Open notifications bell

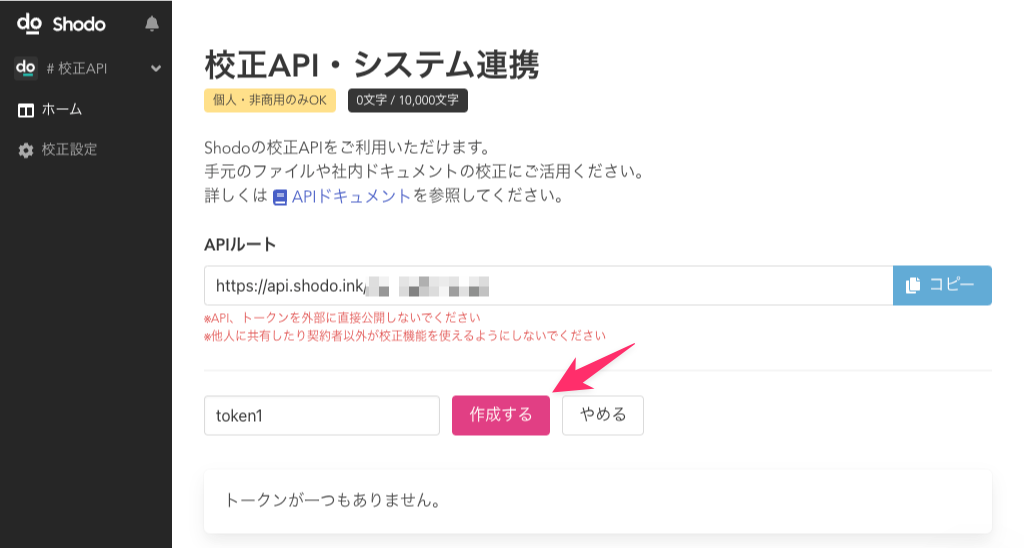152,24
